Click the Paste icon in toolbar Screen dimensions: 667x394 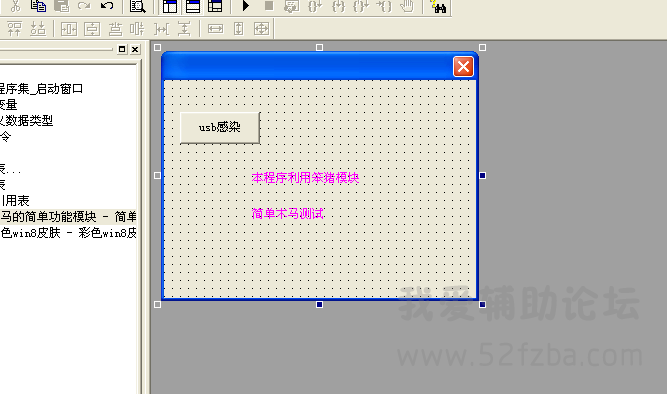click(62, 6)
